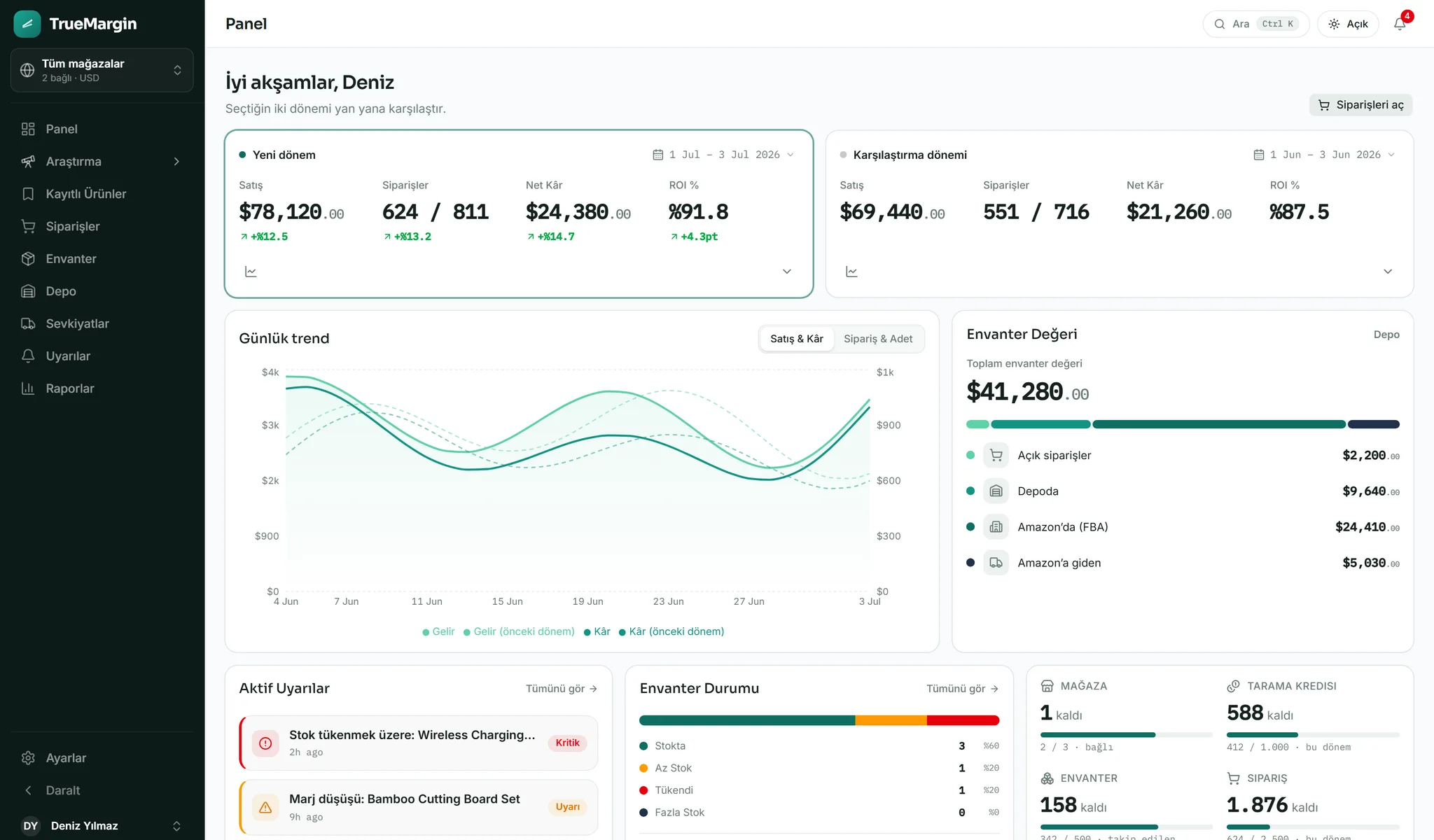Click the Ara search field

click(x=1256, y=24)
